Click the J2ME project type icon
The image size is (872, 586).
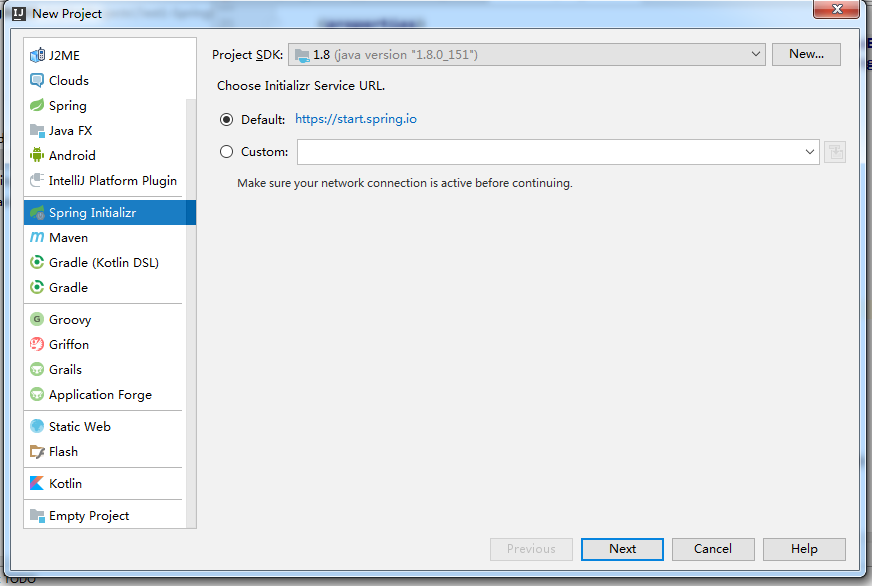tap(37, 55)
